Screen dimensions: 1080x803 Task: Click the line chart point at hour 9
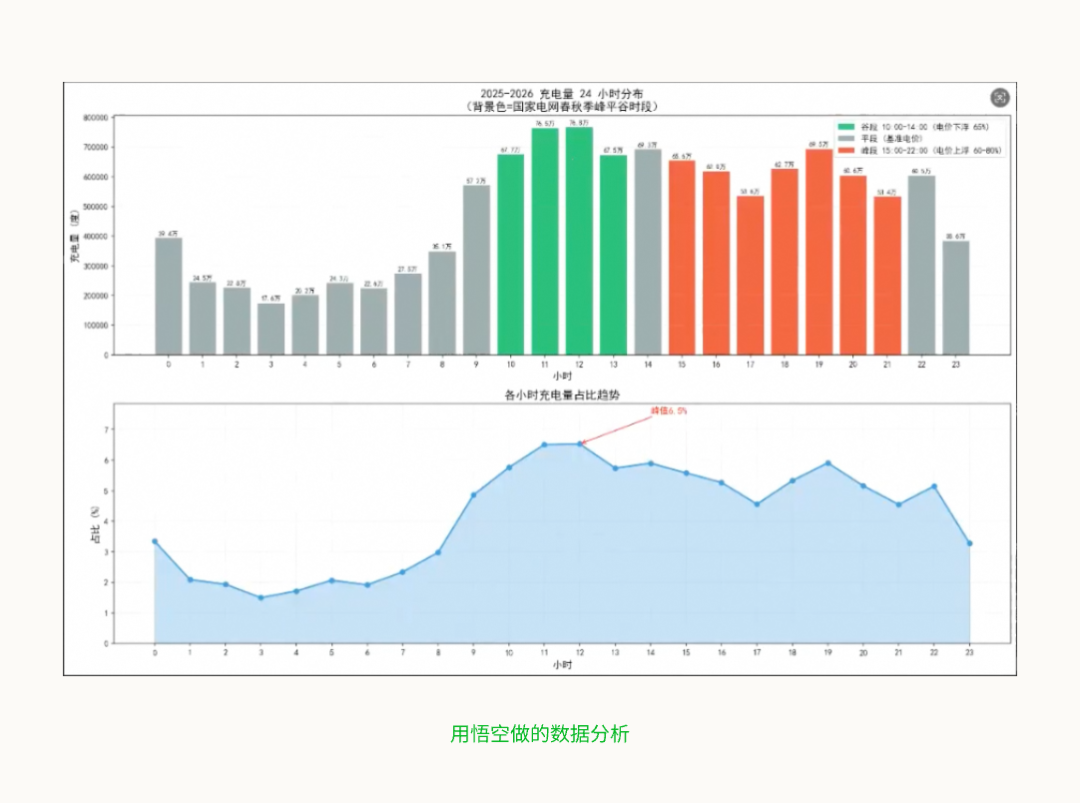tap(473, 494)
